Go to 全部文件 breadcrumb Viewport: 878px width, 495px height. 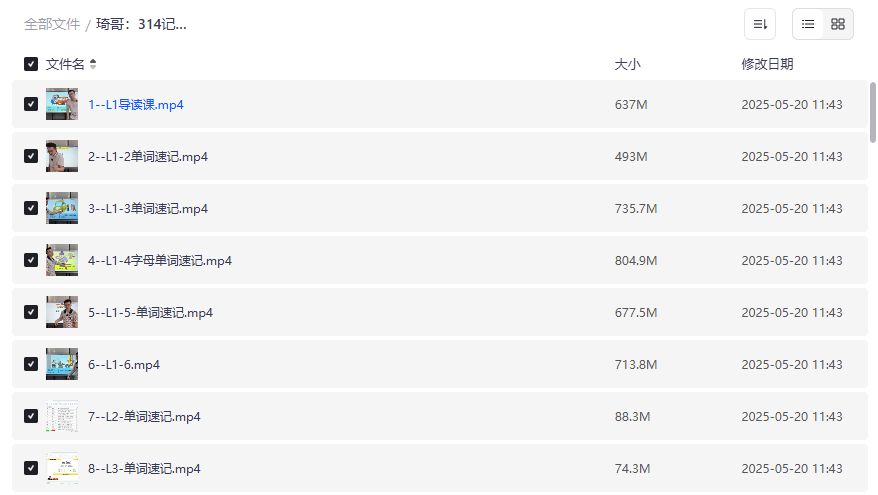(52, 24)
